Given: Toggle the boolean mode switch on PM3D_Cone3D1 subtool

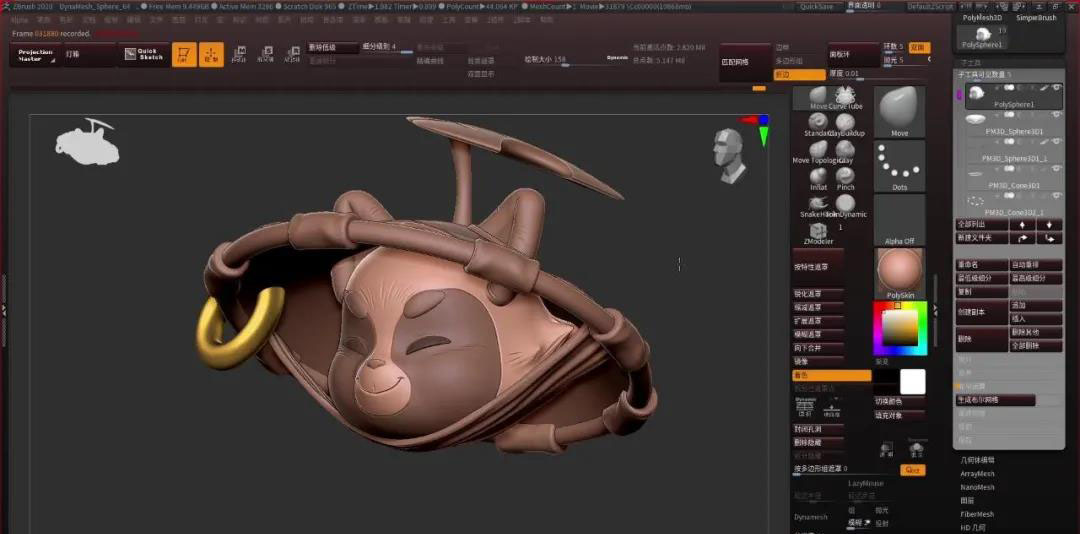Looking at the screenshot, I should coord(1009,168).
